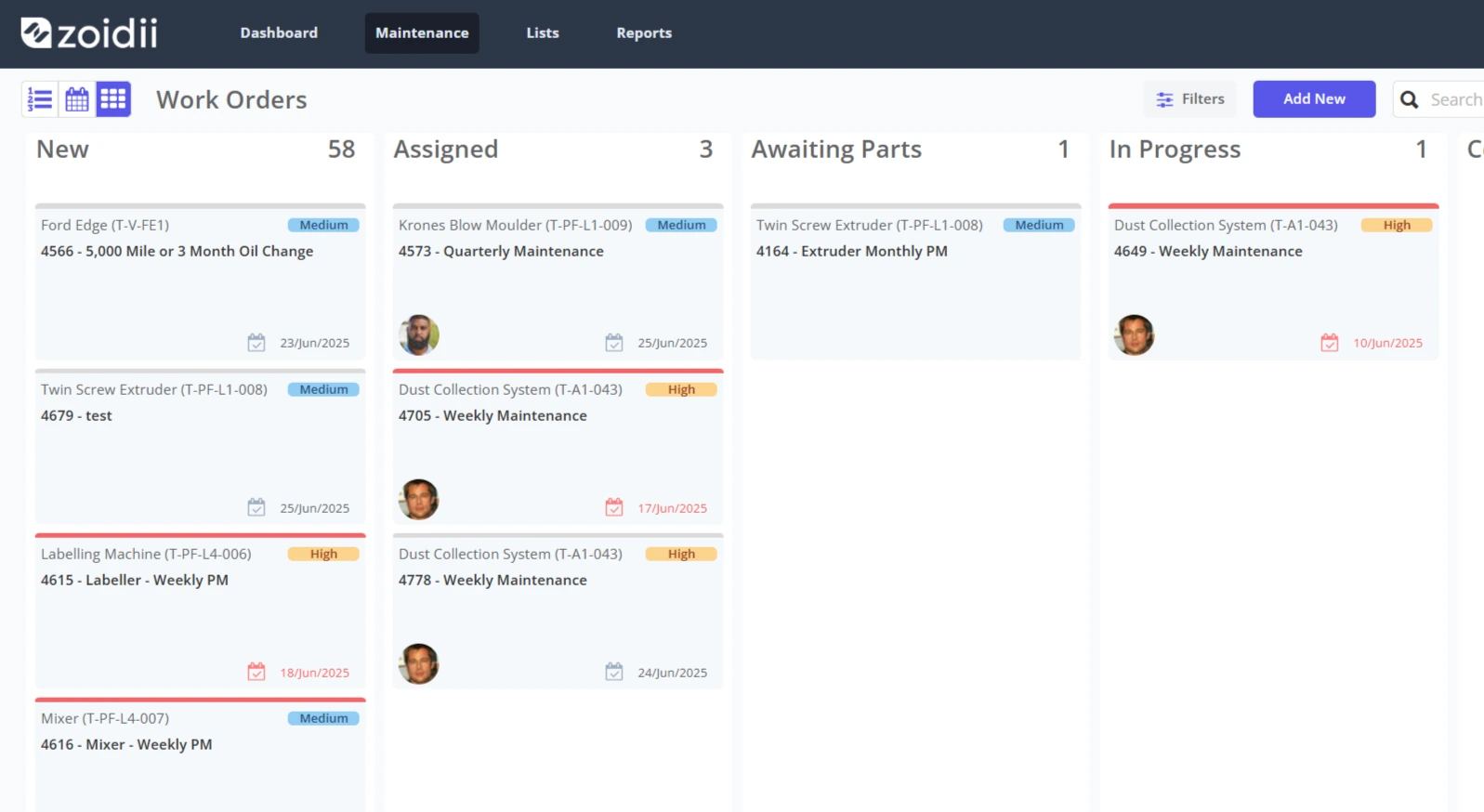Click red calendar icon on order 4705

pos(614,507)
